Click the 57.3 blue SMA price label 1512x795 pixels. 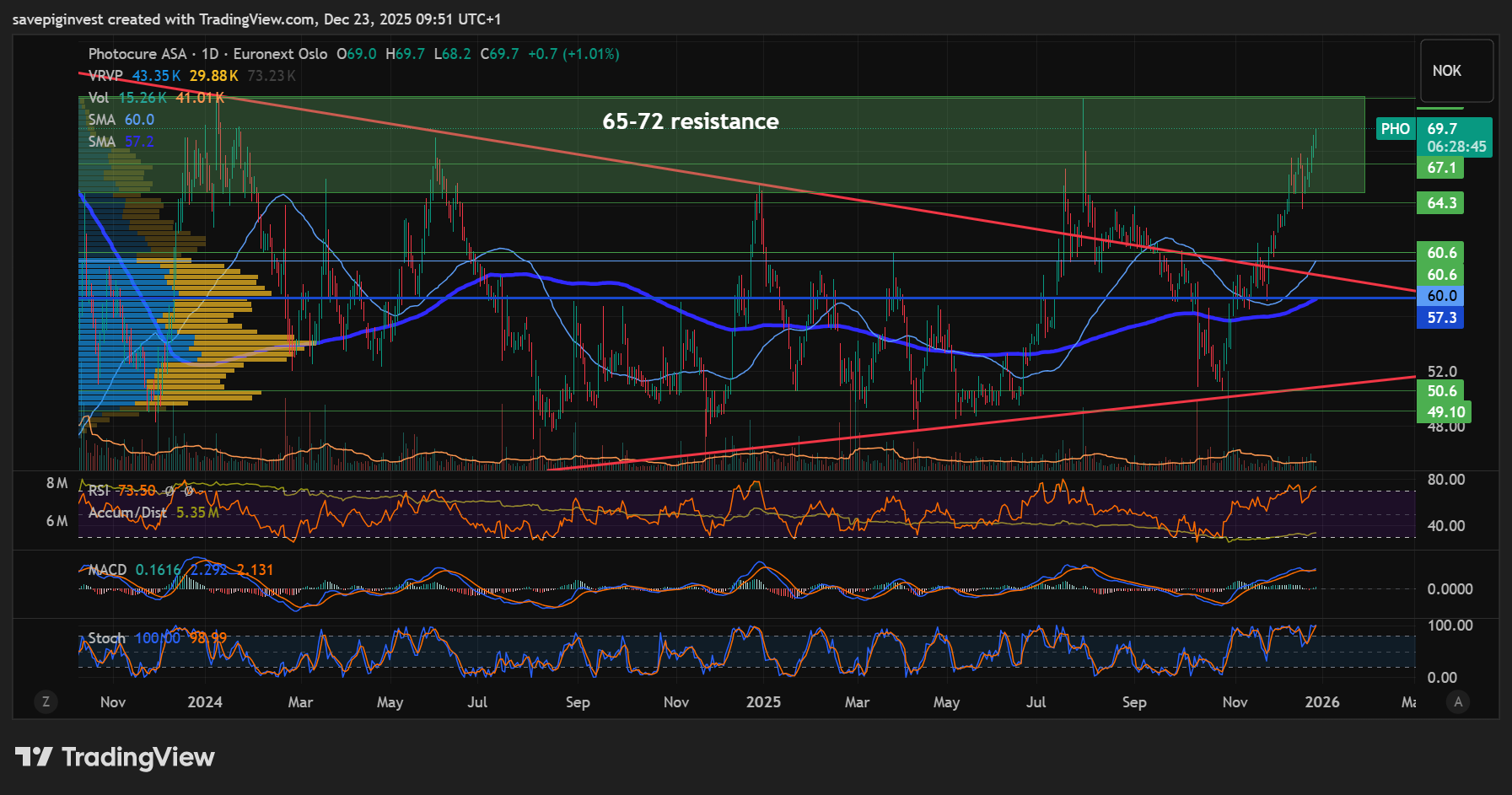tap(1441, 318)
